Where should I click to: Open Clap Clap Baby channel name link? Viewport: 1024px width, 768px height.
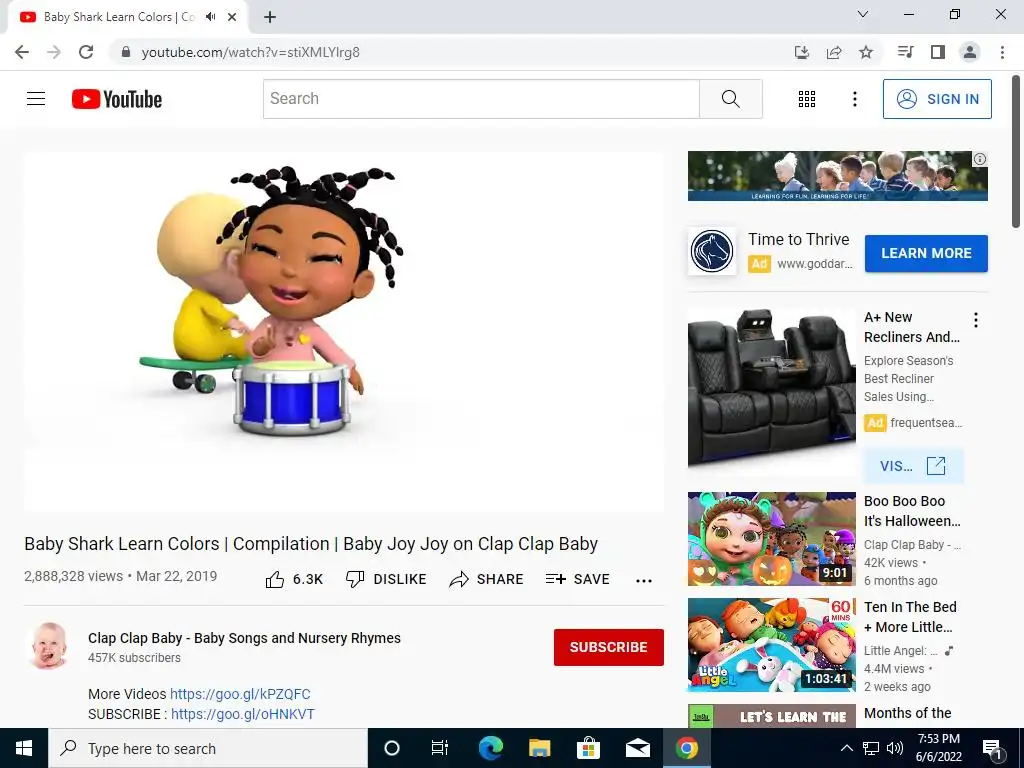point(244,638)
